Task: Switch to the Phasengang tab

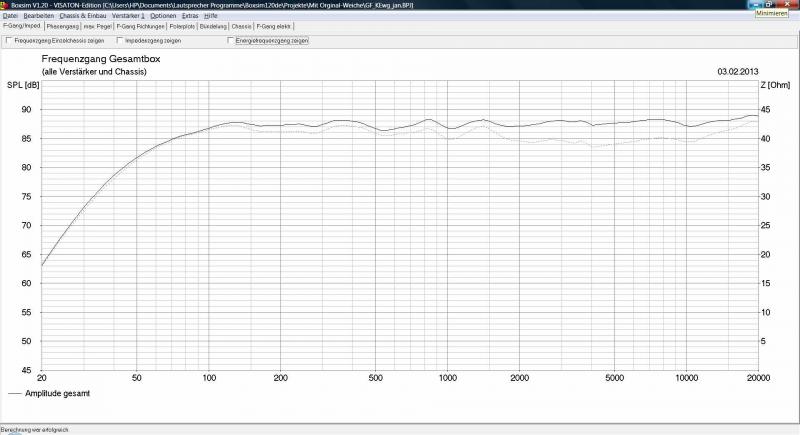Action: tap(63, 26)
